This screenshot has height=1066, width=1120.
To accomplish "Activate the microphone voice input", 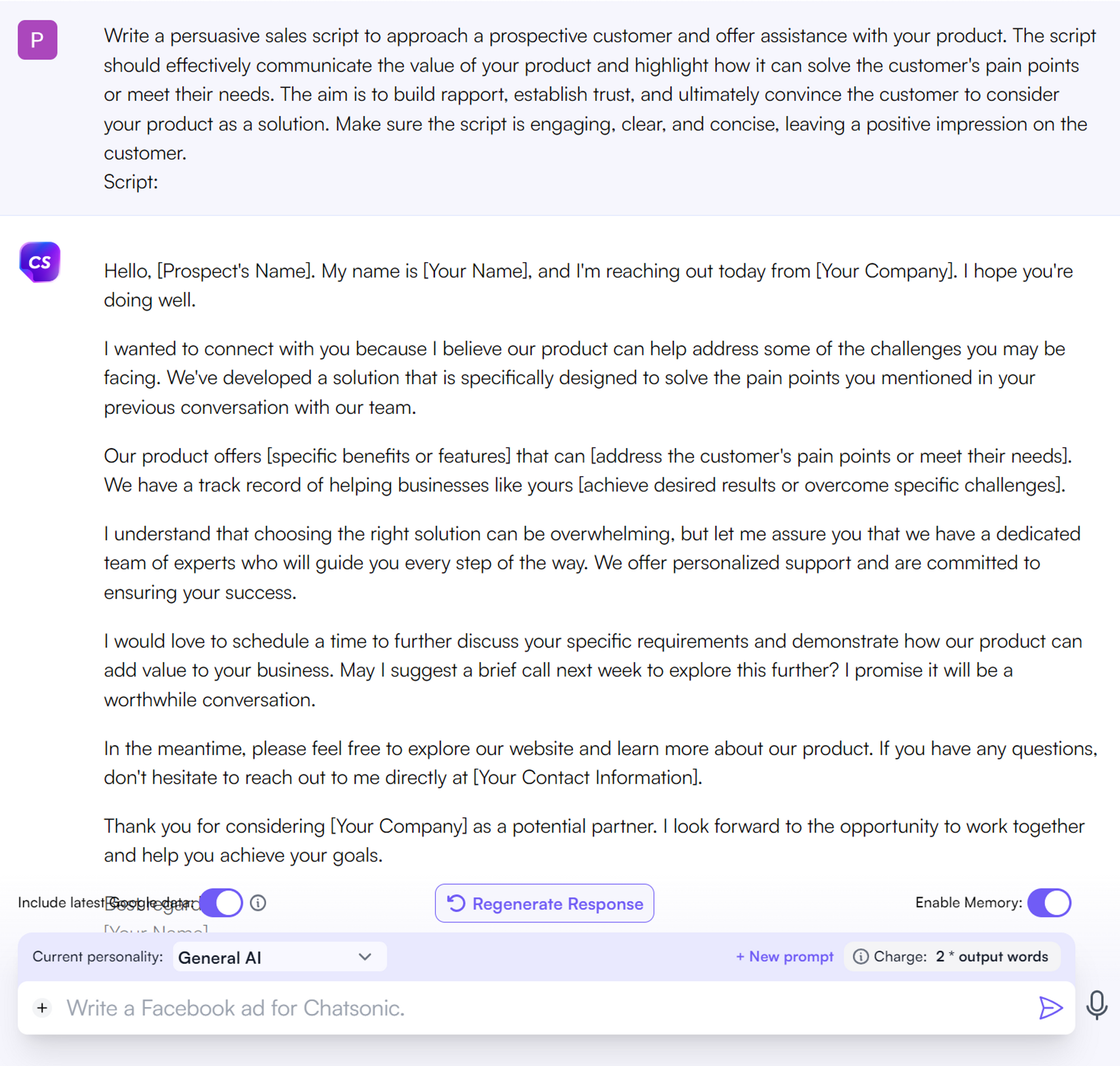I will 1096,1004.
